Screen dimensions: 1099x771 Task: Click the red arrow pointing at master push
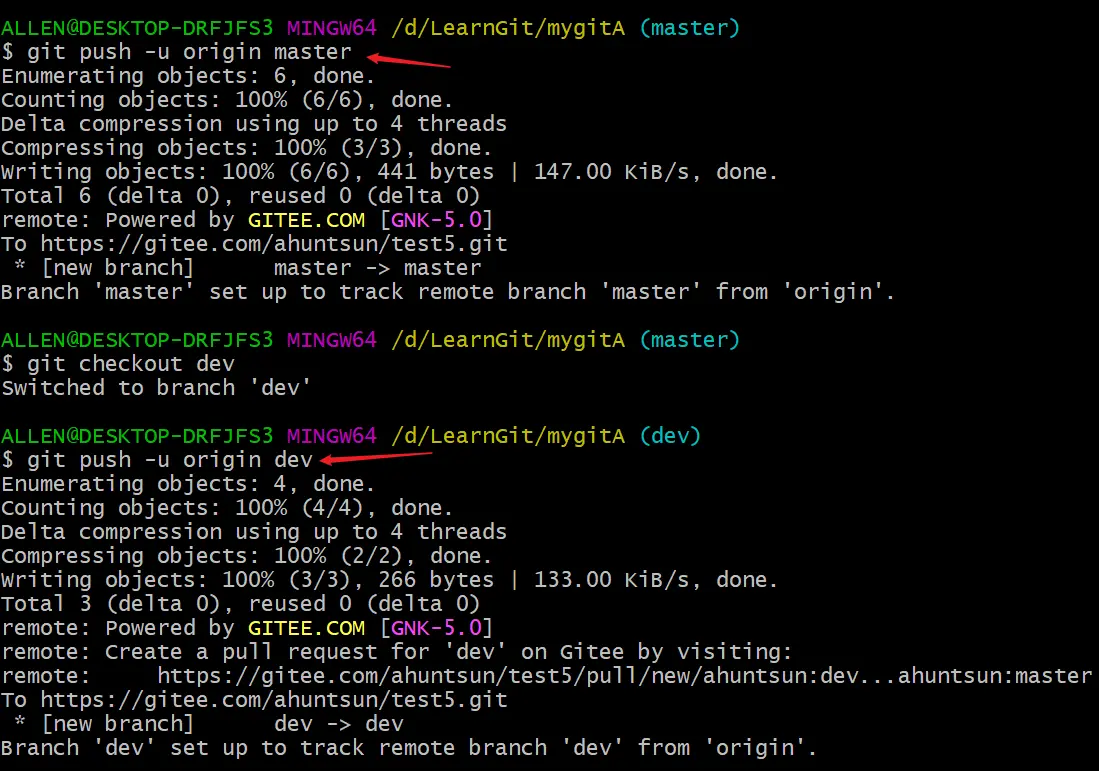pyautogui.click(x=408, y=61)
